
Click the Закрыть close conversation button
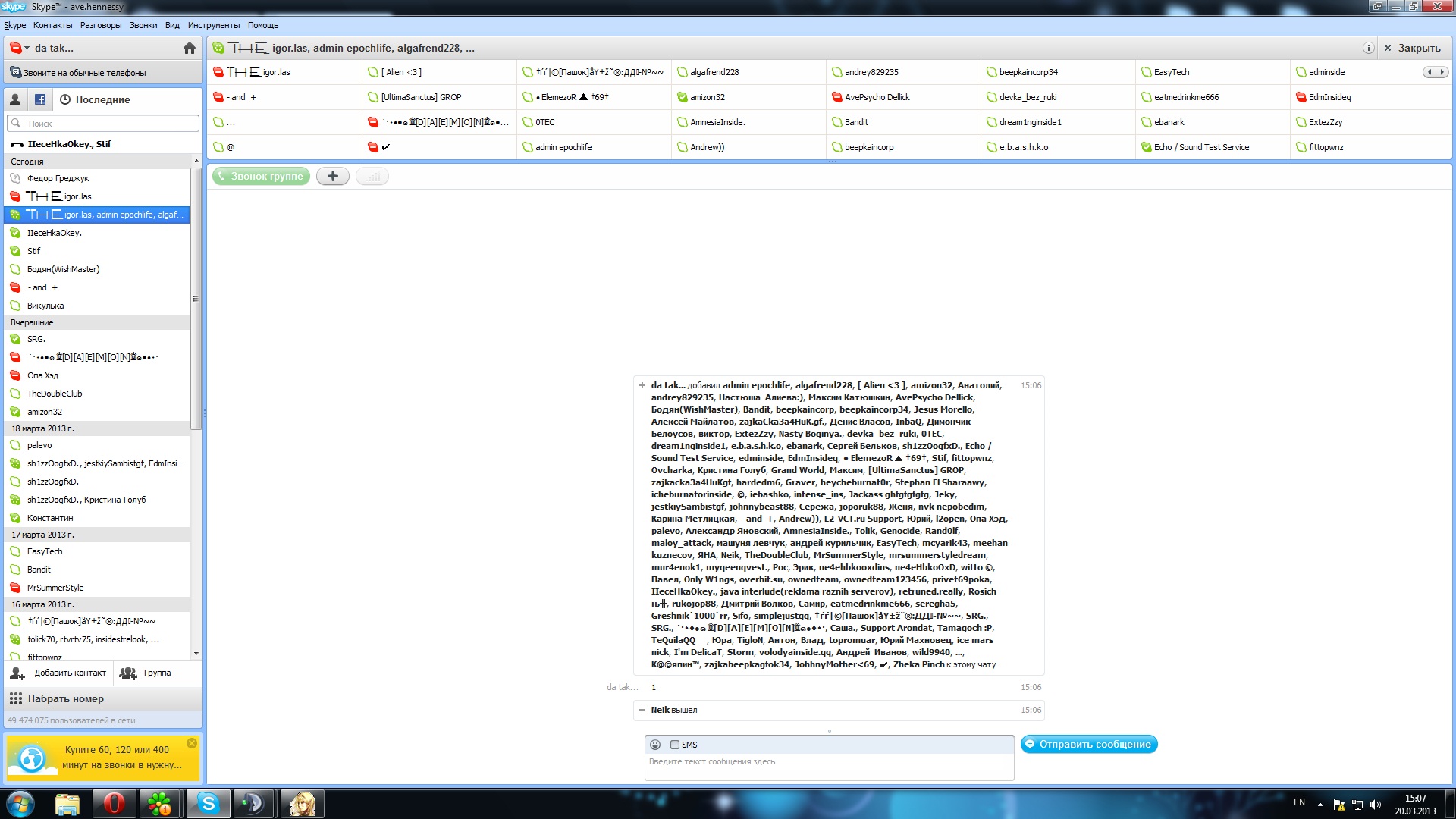point(1412,48)
